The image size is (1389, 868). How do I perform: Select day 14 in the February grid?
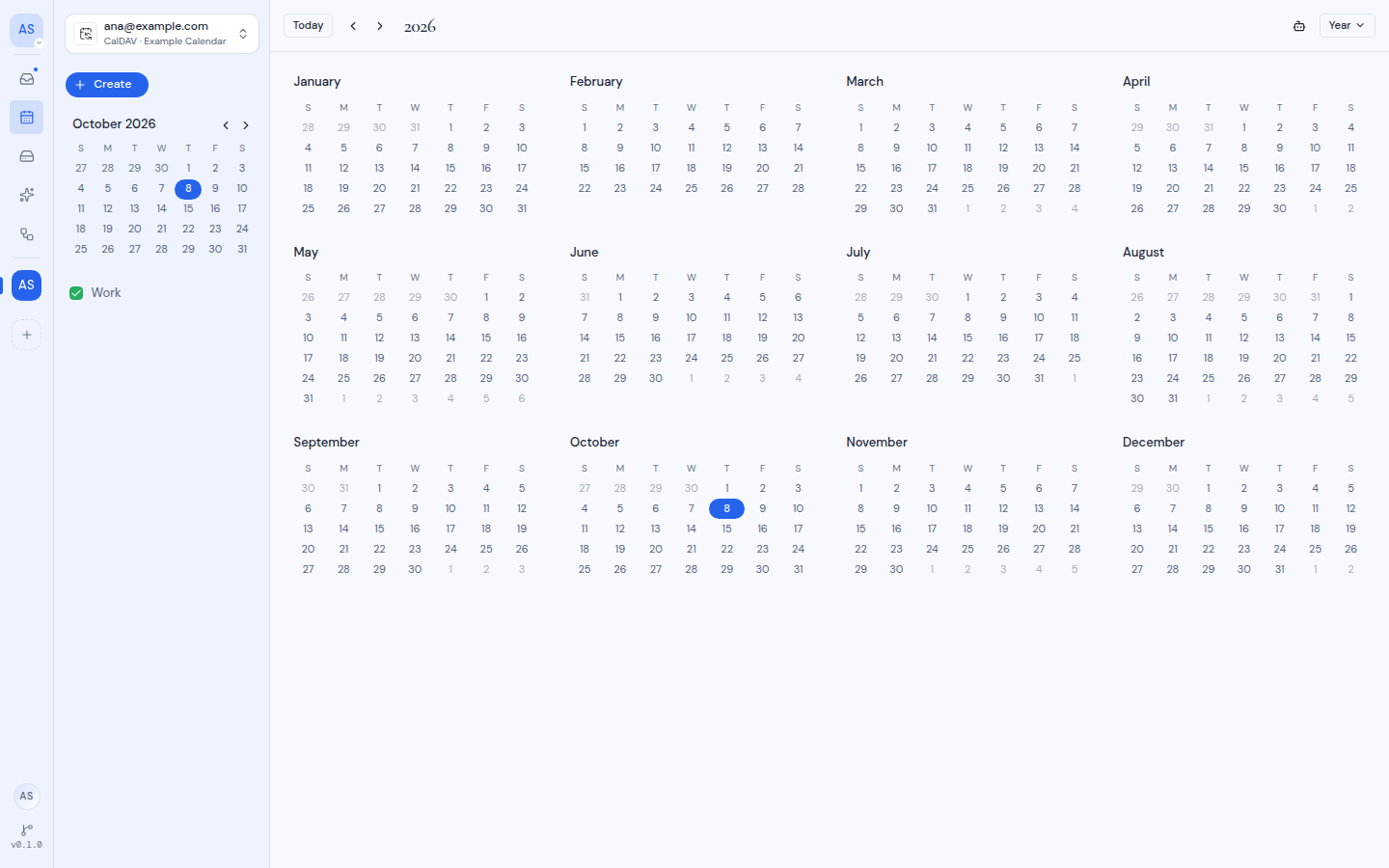pos(798,149)
